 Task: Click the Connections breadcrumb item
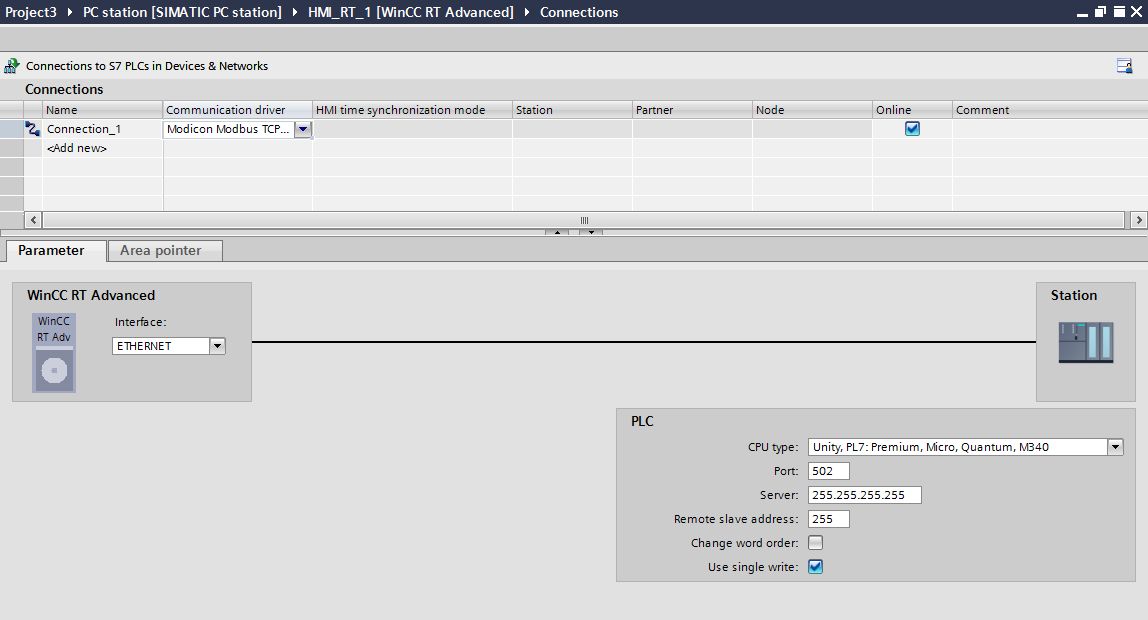[579, 12]
